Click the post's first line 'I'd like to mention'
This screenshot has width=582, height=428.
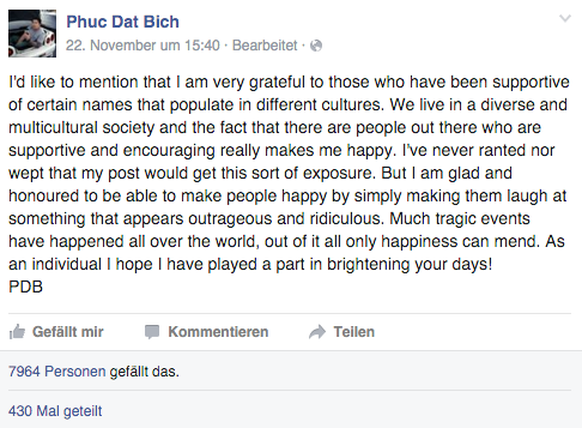(288, 82)
